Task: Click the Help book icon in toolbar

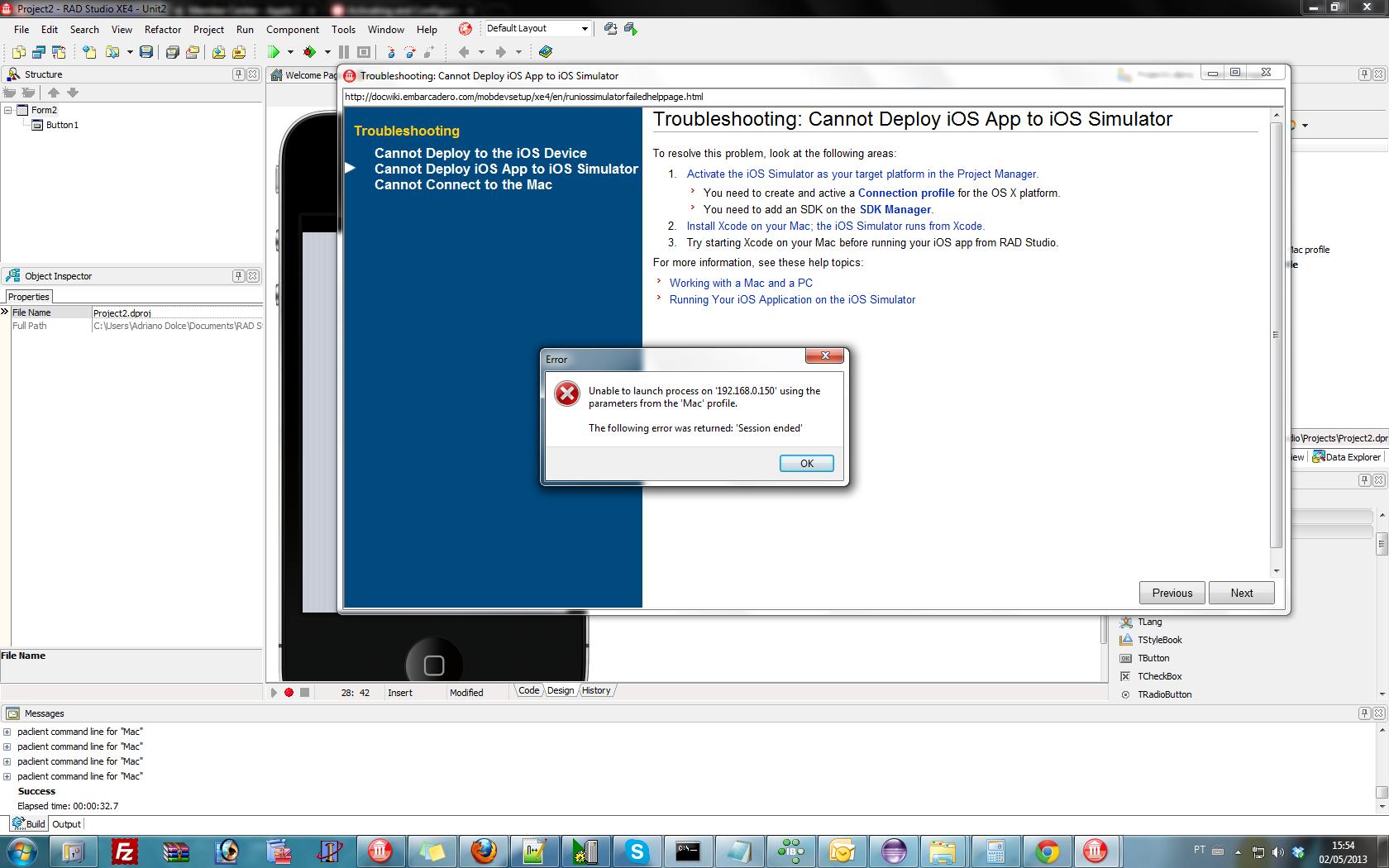Action: (545, 52)
